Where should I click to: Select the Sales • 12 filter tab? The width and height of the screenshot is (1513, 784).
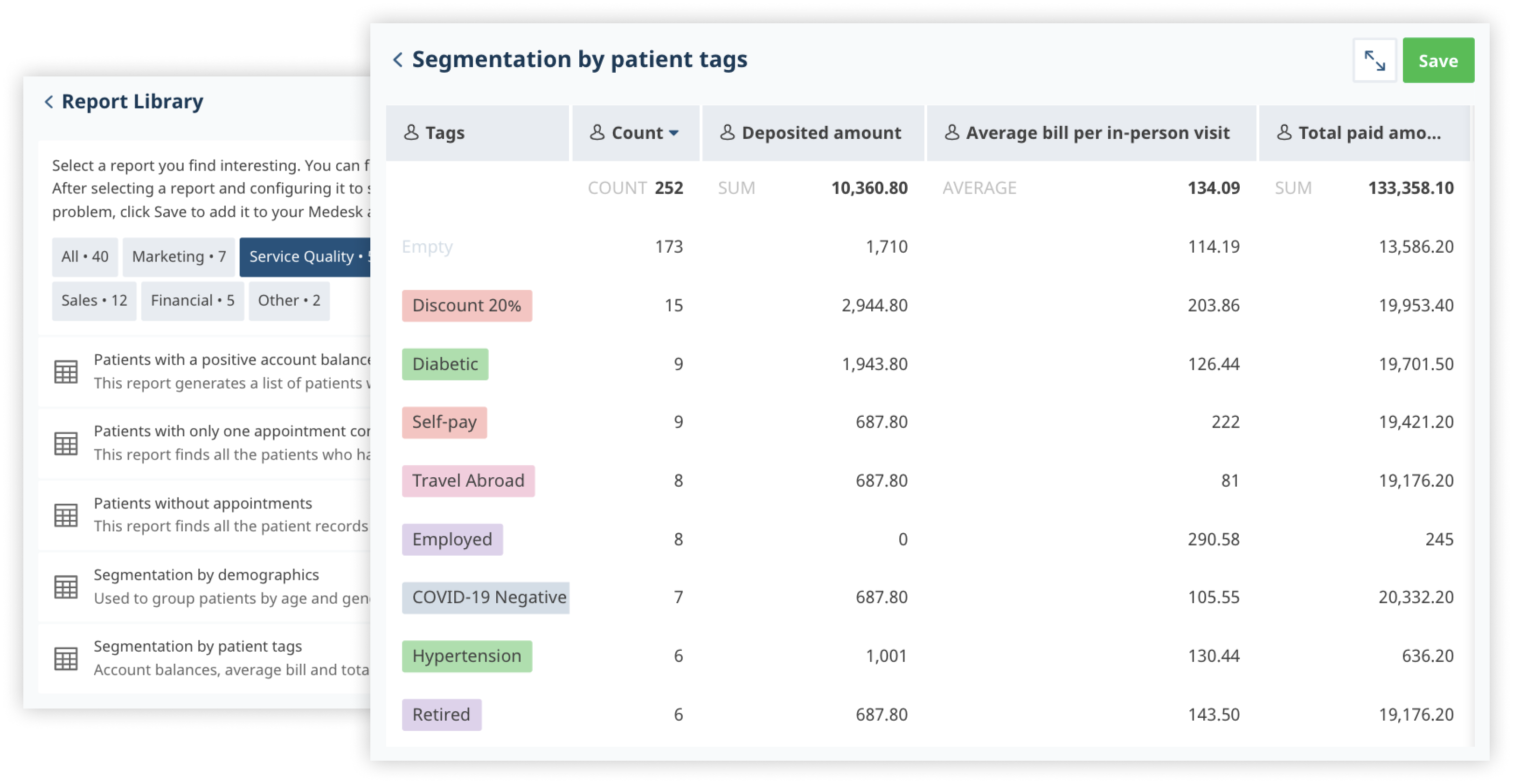(x=94, y=301)
